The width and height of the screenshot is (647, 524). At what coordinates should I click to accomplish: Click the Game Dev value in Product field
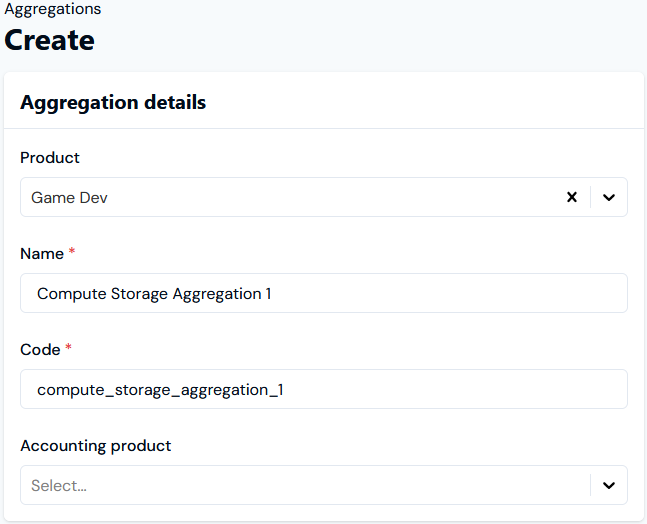click(x=69, y=198)
